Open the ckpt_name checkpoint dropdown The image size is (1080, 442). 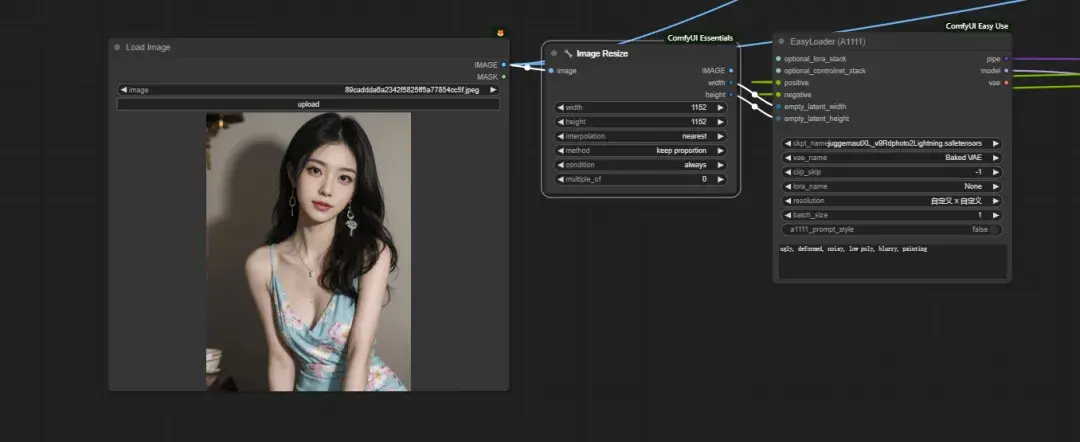pos(891,143)
